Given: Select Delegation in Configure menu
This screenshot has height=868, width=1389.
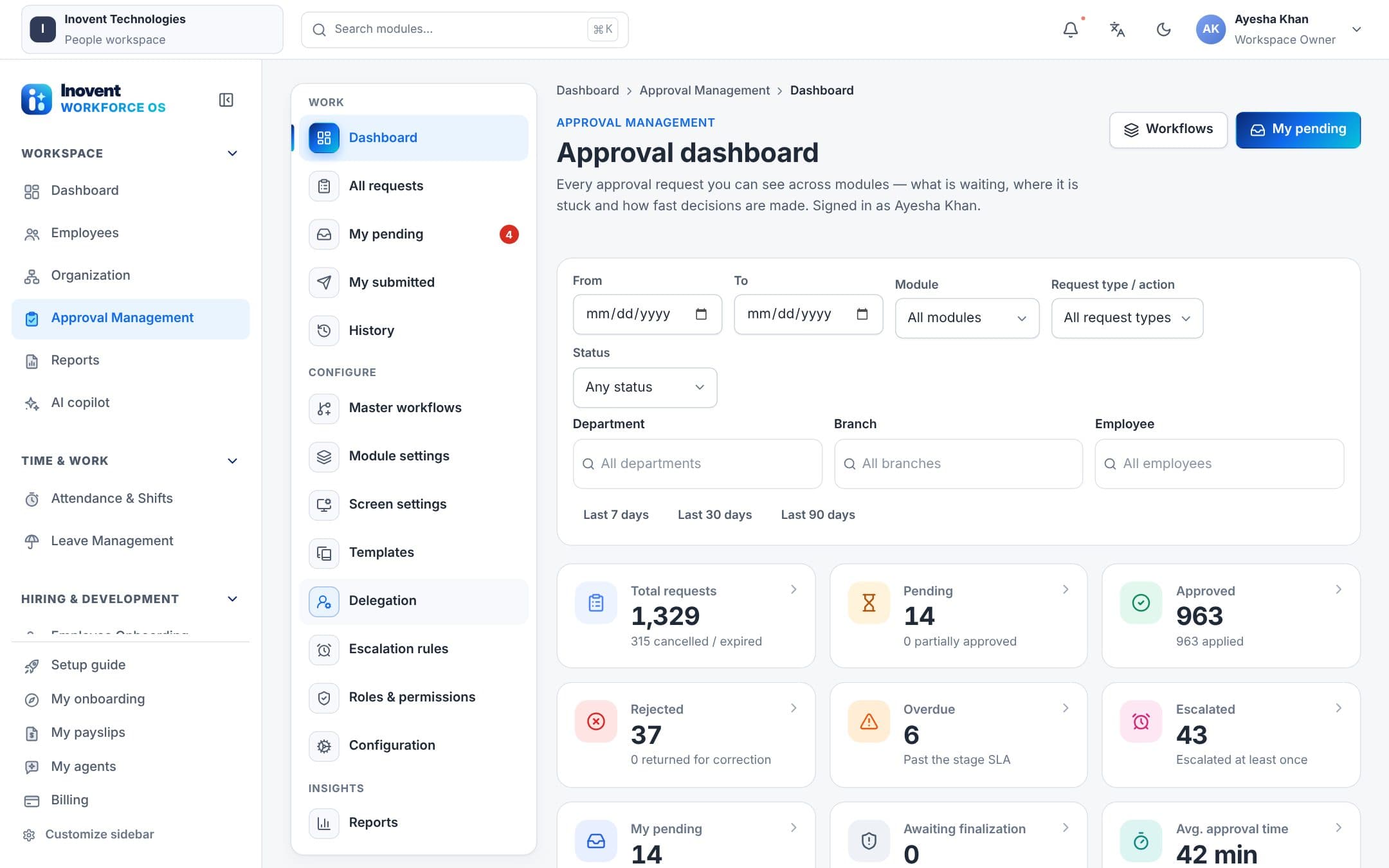Looking at the screenshot, I should pyautogui.click(x=413, y=601).
